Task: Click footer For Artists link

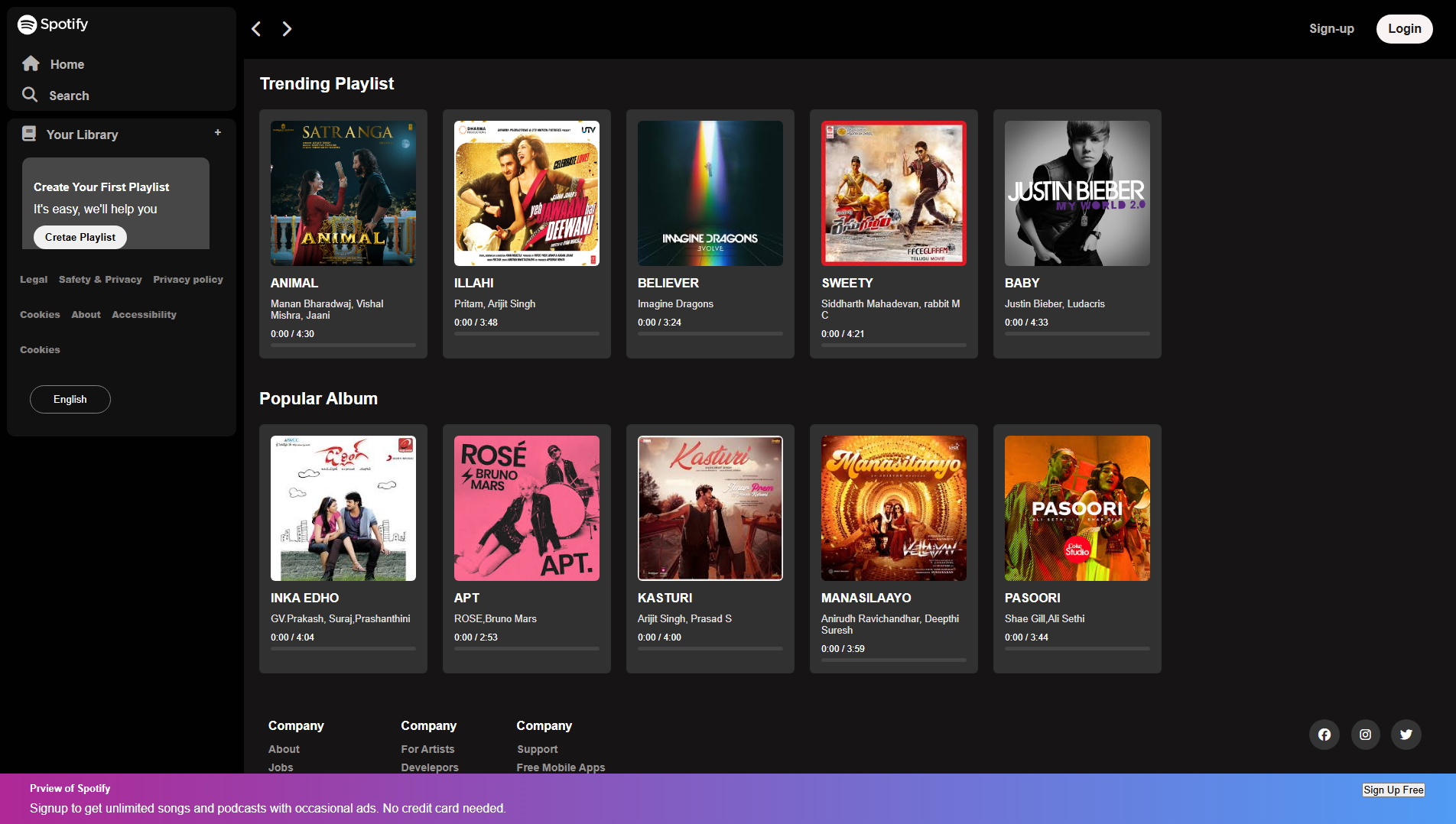Action: (x=427, y=749)
